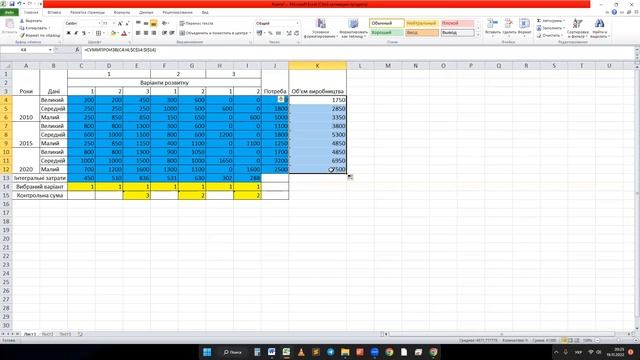Undo the last action in the quick access toolbar
Image resolution: width=640 pixels, height=360 pixels.
[19, 4]
